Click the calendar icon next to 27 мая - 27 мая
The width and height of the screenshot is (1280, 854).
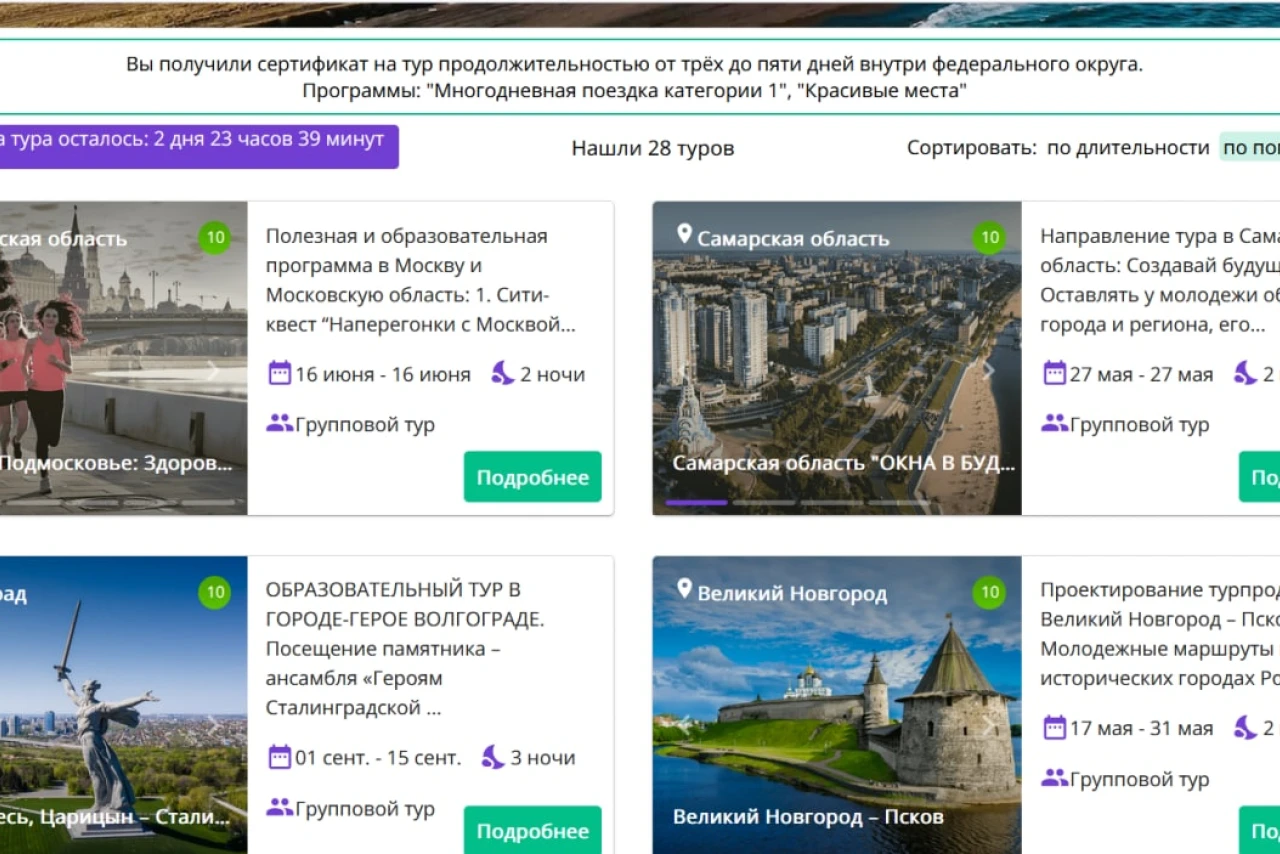pos(1054,373)
